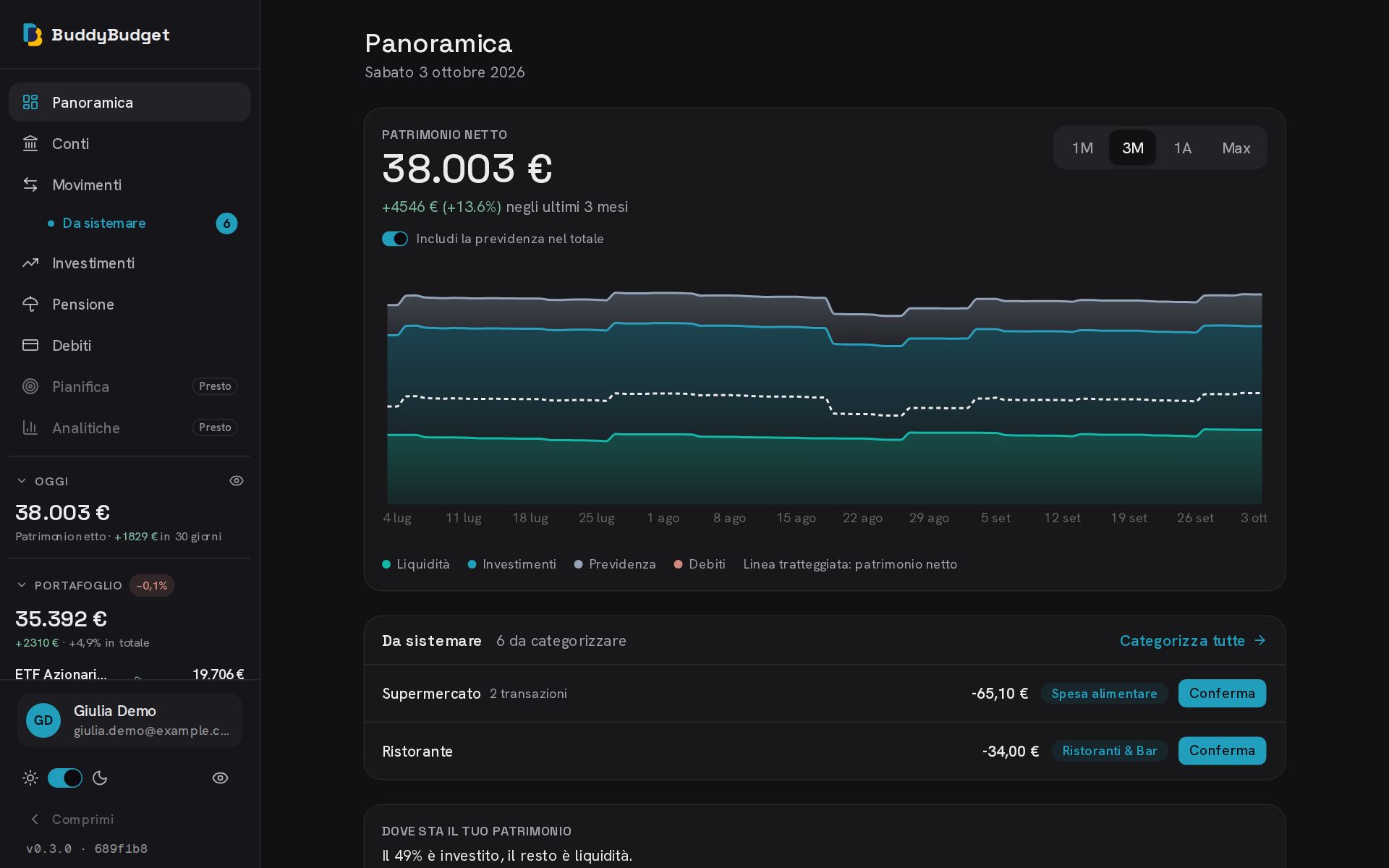Confirm the Ristorante categorization
This screenshot has width=1389, height=868.
(x=1222, y=751)
